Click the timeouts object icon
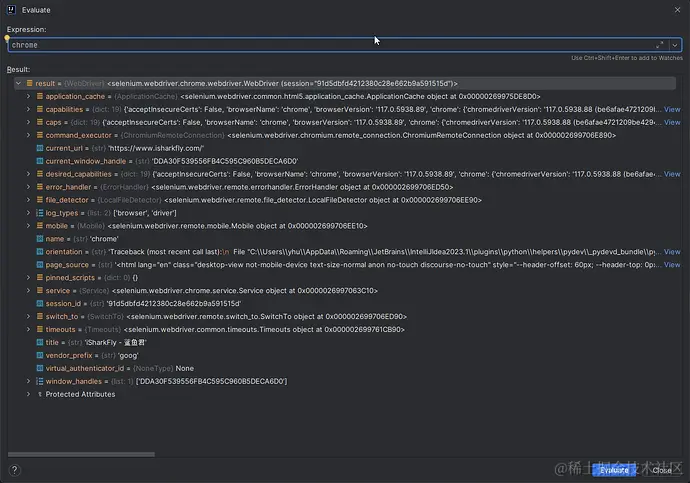Screen dimensions: 690x483 (40, 329)
